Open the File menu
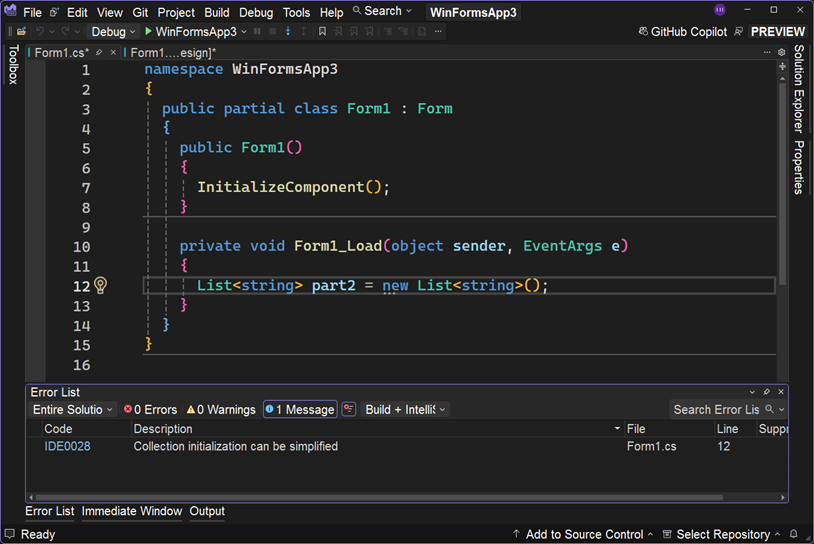 (32, 12)
